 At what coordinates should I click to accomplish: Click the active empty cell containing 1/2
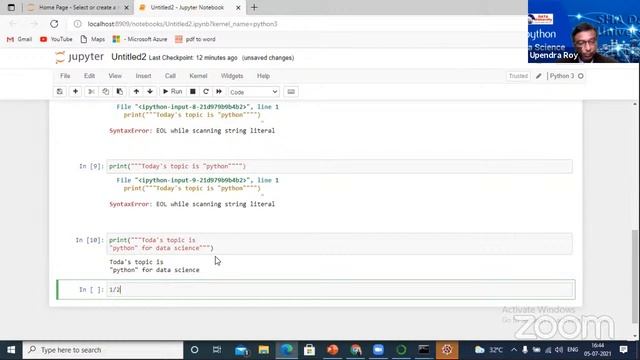(x=339, y=289)
